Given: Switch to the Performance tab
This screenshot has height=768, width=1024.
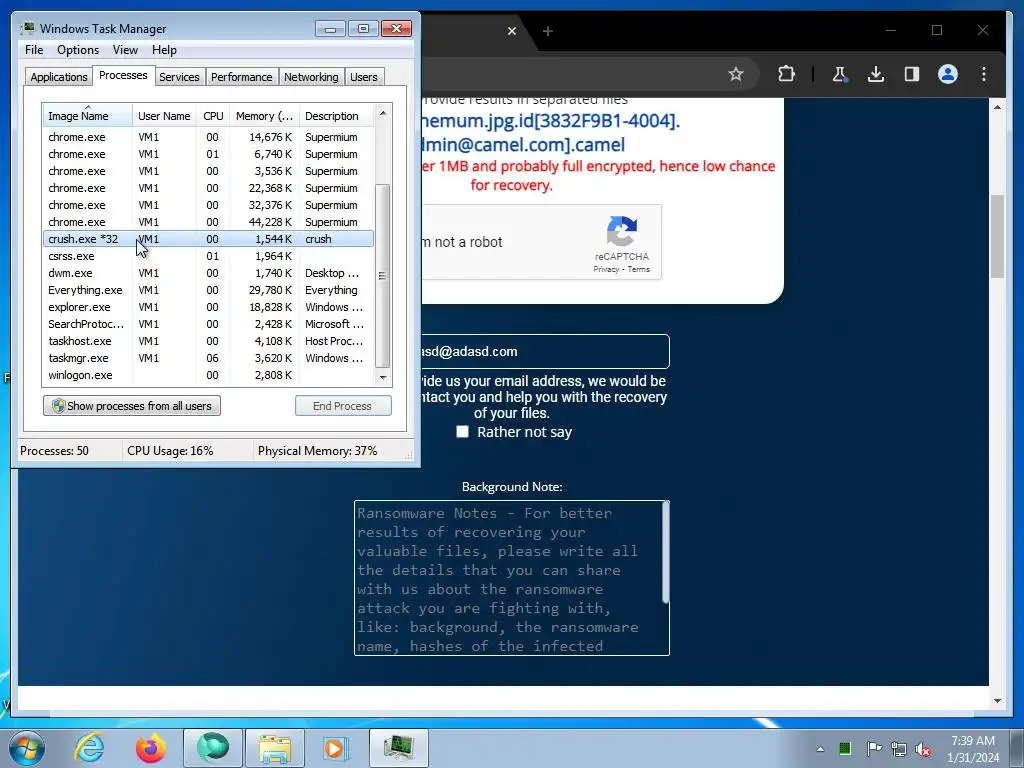Looking at the screenshot, I should 241,77.
